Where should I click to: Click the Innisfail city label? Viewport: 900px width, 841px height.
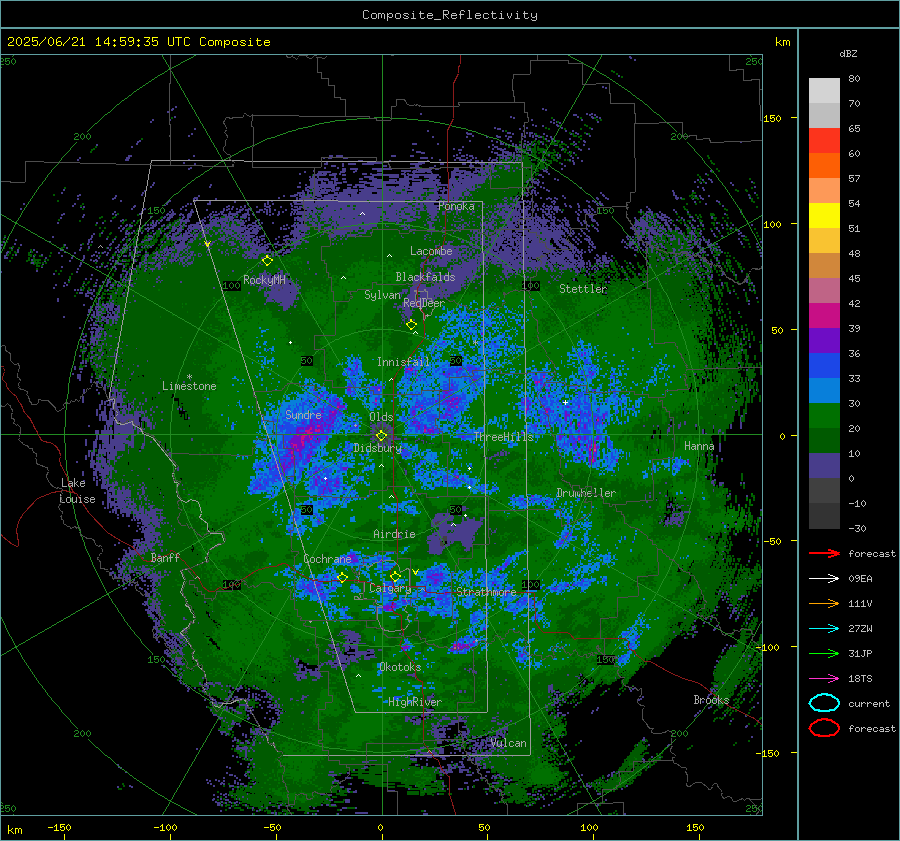403,362
